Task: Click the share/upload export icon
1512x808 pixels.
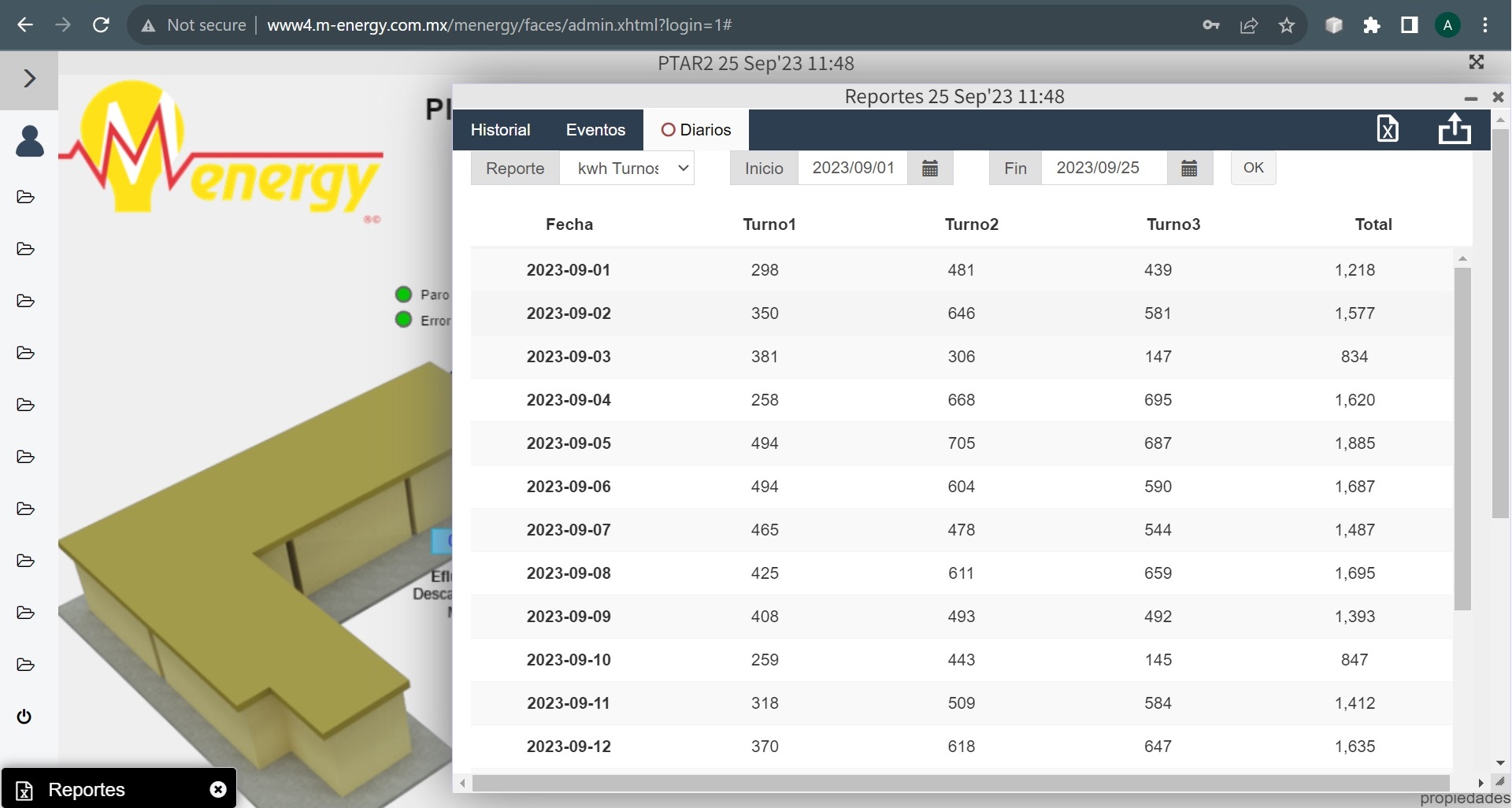Action: click(1454, 128)
